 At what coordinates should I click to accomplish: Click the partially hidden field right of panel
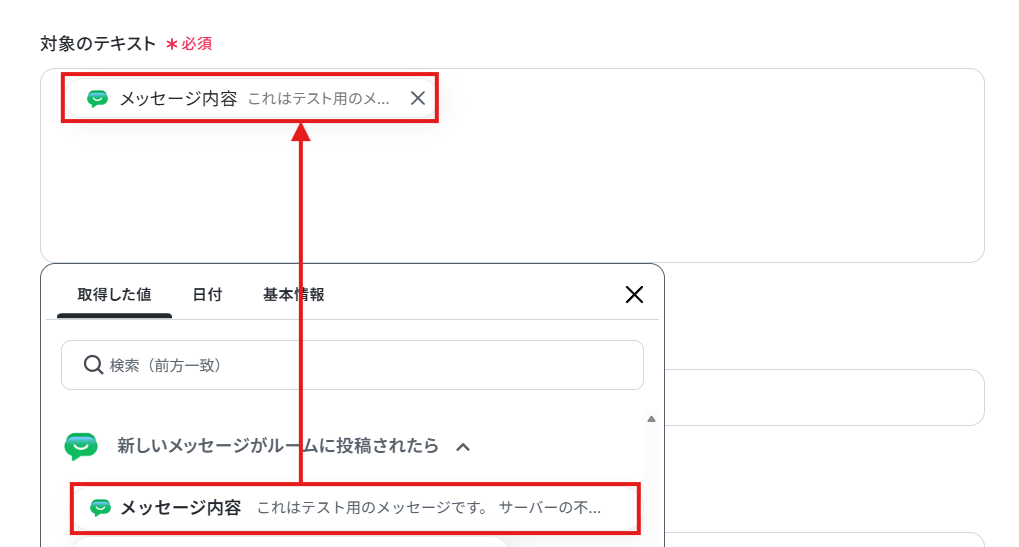pos(824,398)
